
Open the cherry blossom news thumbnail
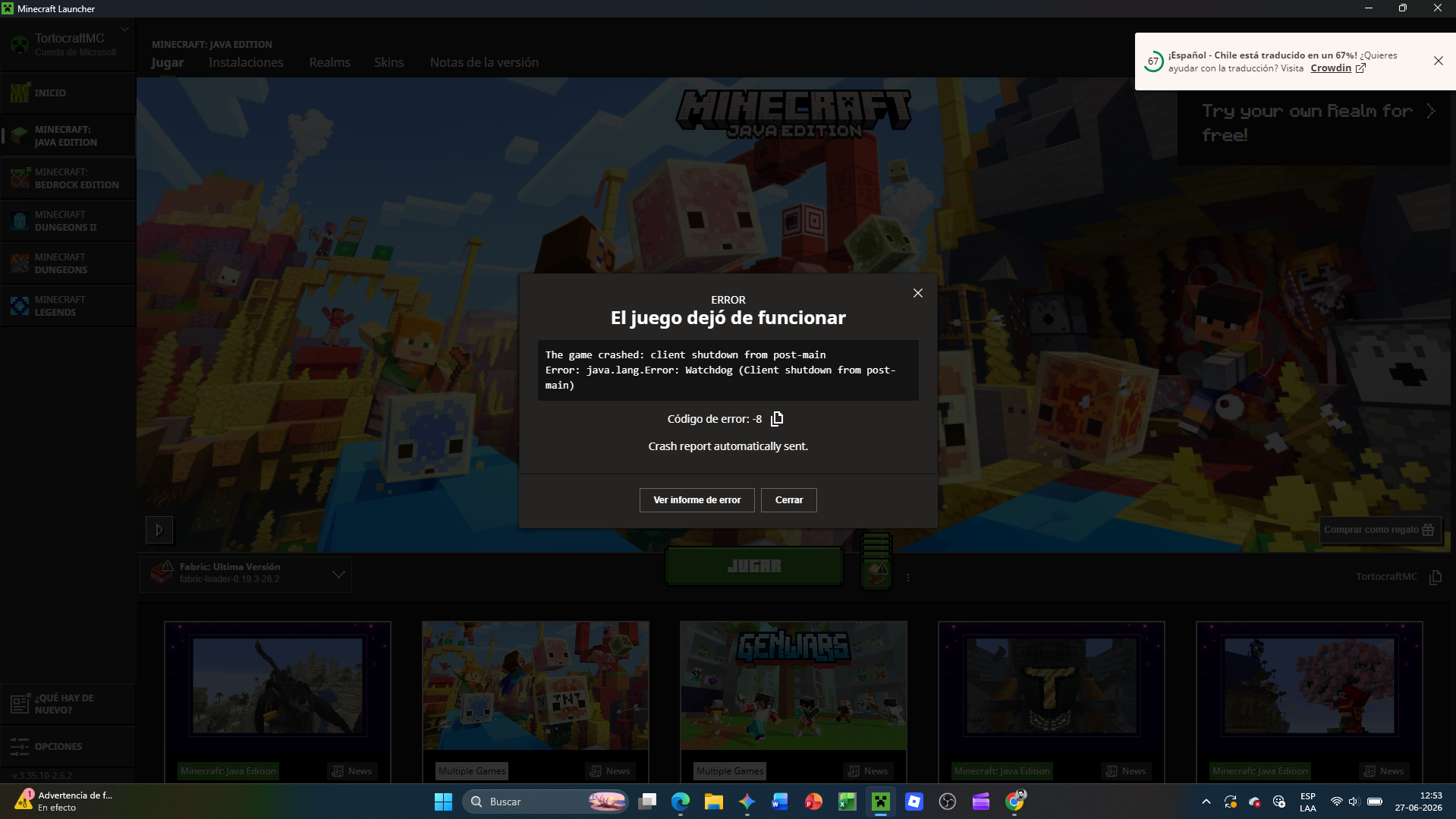(x=1310, y=686)
